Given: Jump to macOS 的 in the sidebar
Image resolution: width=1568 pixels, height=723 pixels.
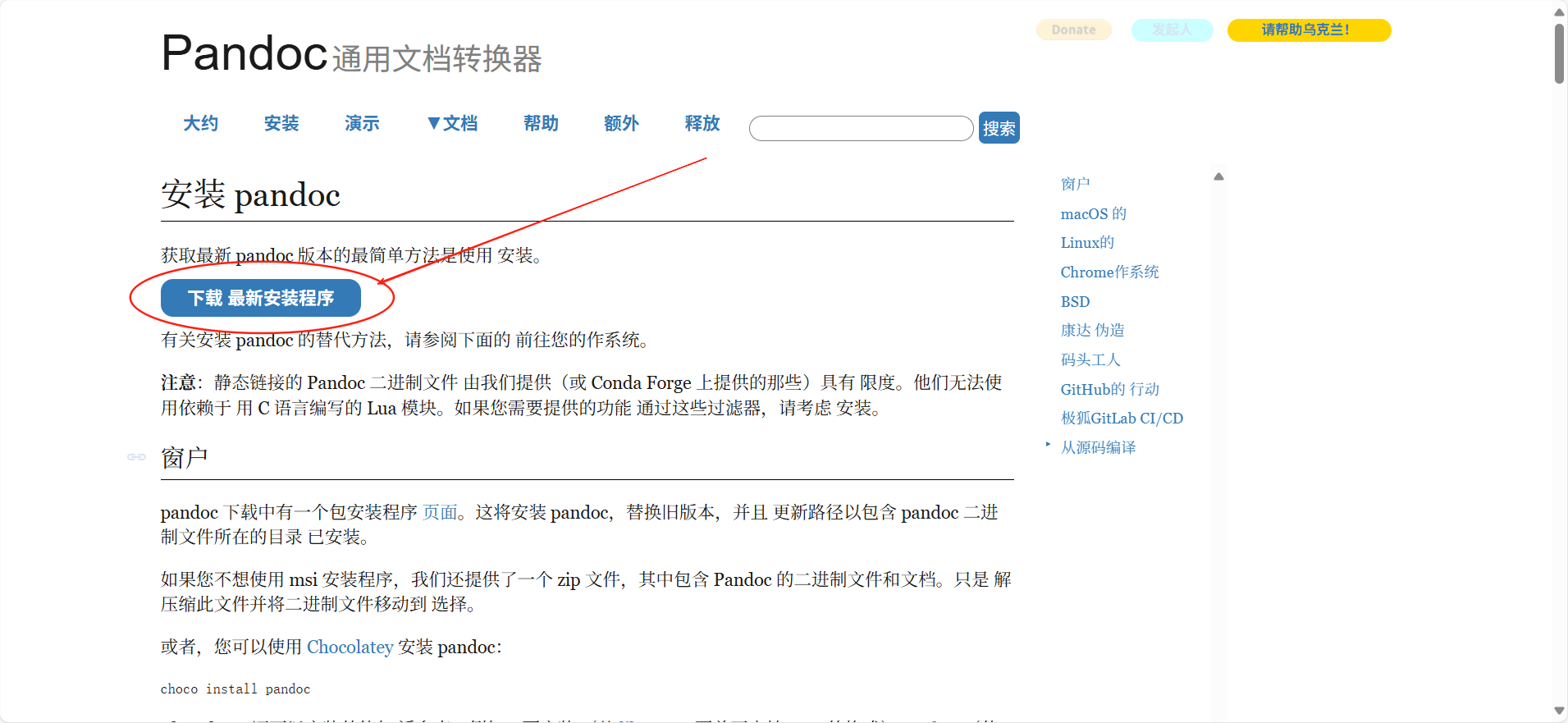Looking at the screenshot, I should point(1093,213).
